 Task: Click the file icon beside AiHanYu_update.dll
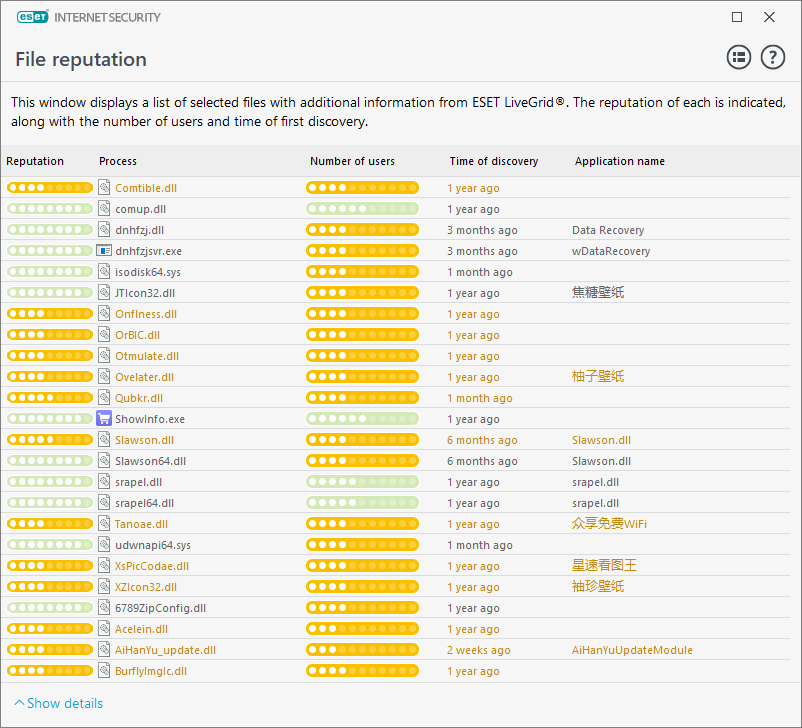tap(104, 649)
